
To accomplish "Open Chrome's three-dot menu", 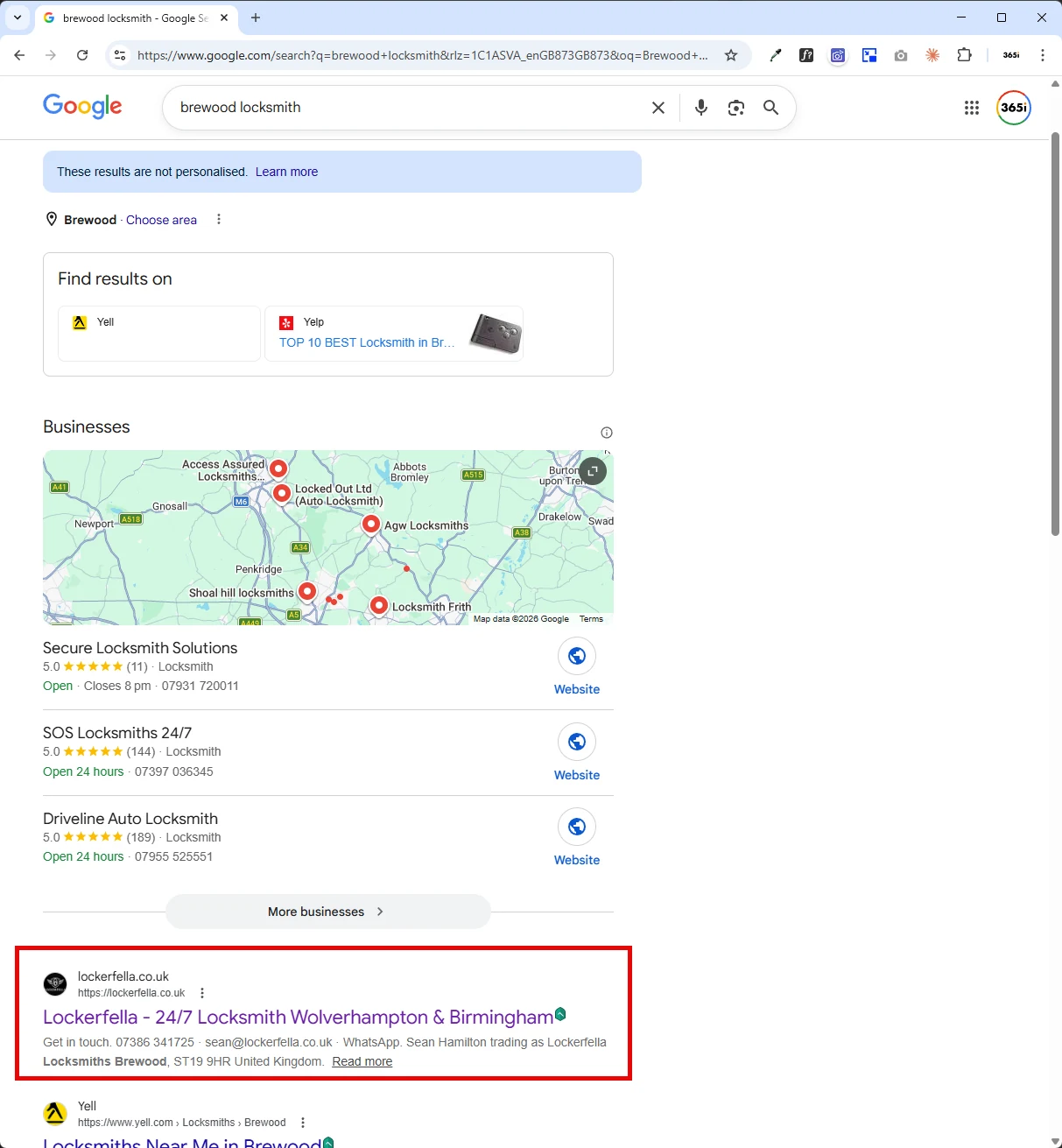I will (x=1043, y=55).
